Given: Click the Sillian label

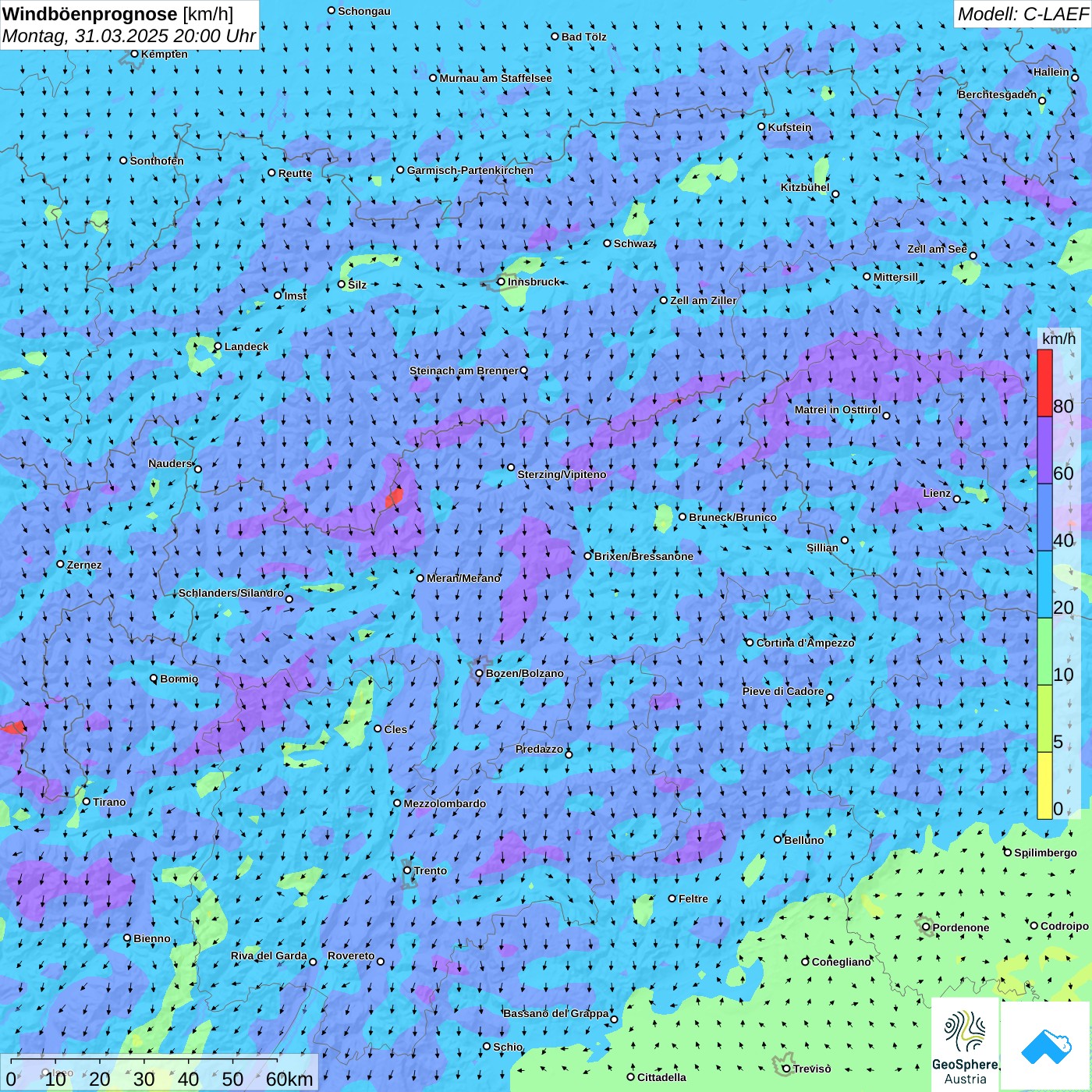Looking at the screenshot, I should point(822,548).
